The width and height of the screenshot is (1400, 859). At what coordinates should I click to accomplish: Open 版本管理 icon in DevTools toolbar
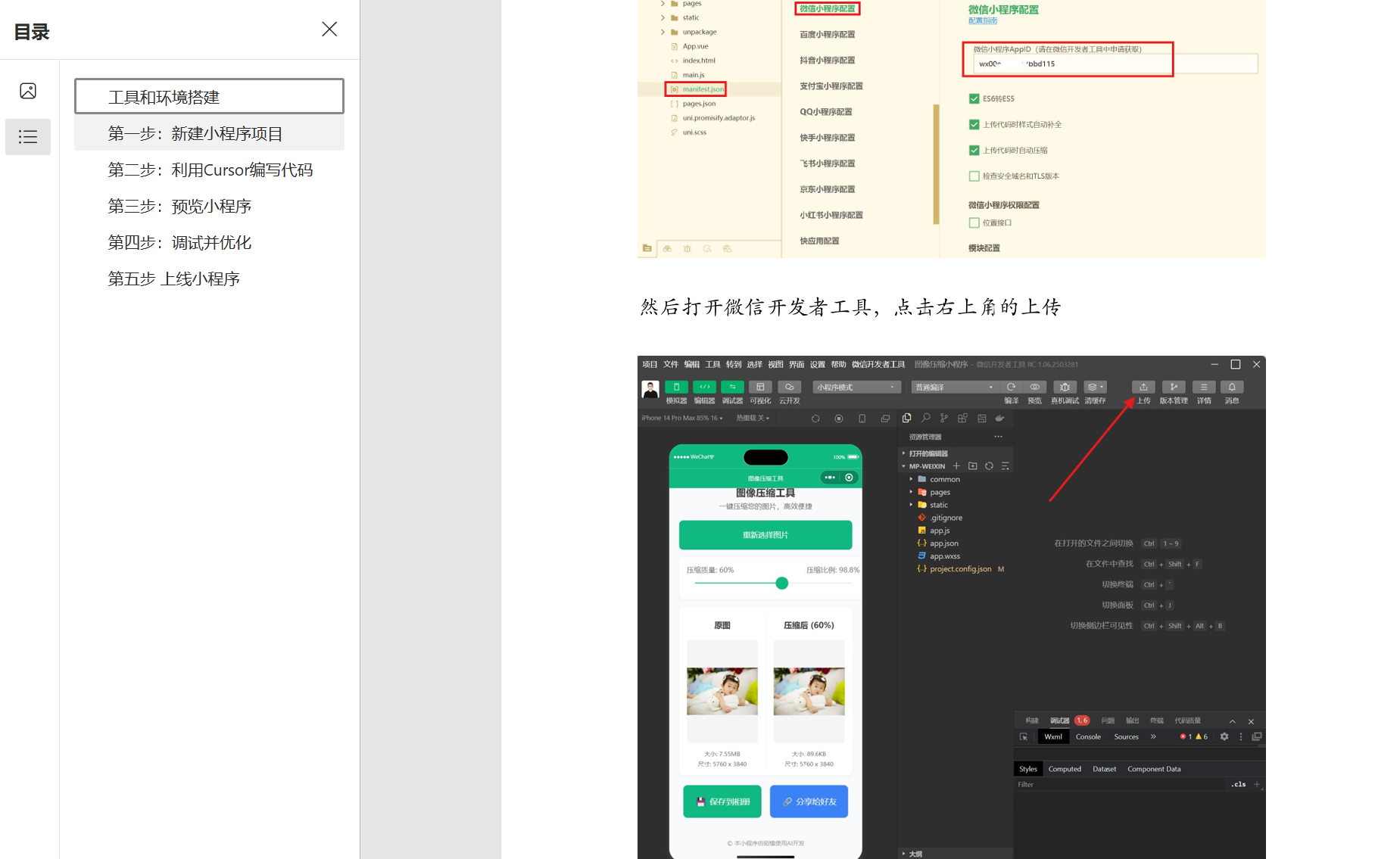pos(1174,387)
